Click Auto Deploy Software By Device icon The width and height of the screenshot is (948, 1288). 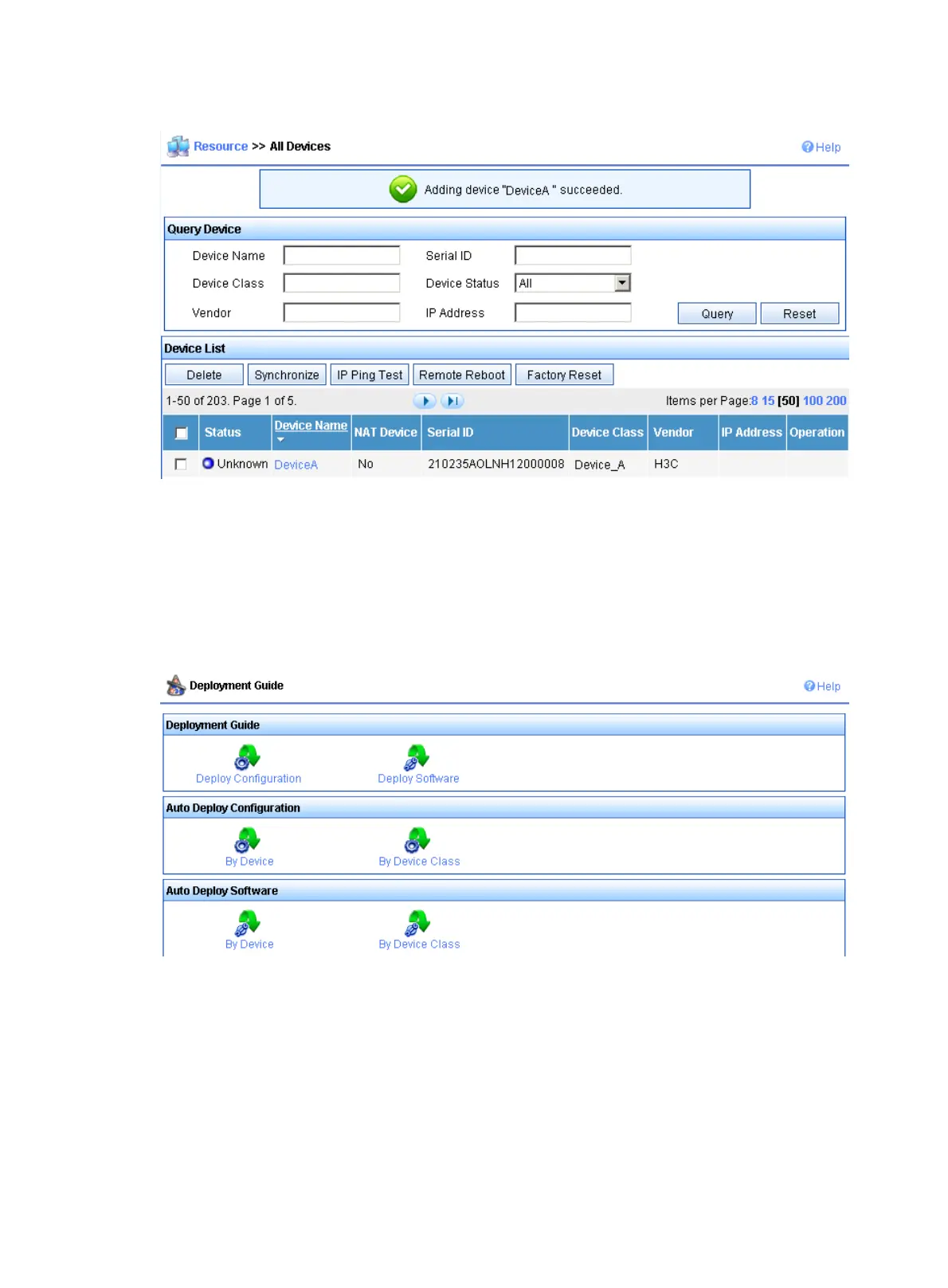coord(248,923)
